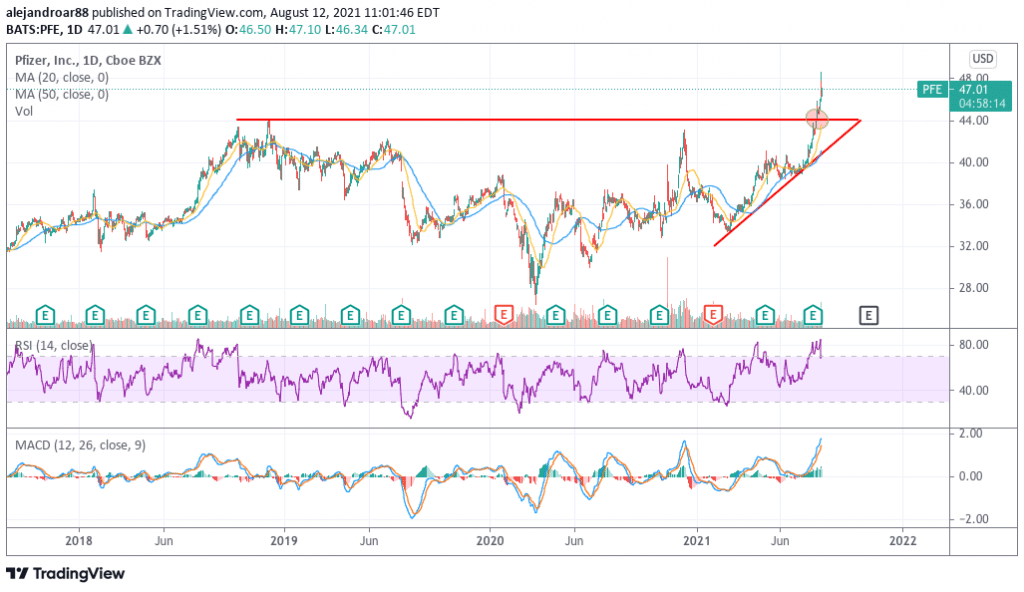Click the BATS:PFE ticker in the header

coord(33,29)
